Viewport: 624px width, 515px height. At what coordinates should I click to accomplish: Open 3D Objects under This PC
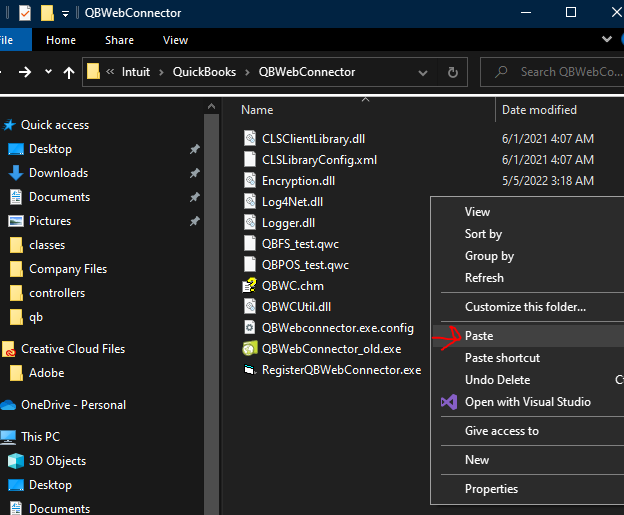pyautogui.click(x=57, y=461)
